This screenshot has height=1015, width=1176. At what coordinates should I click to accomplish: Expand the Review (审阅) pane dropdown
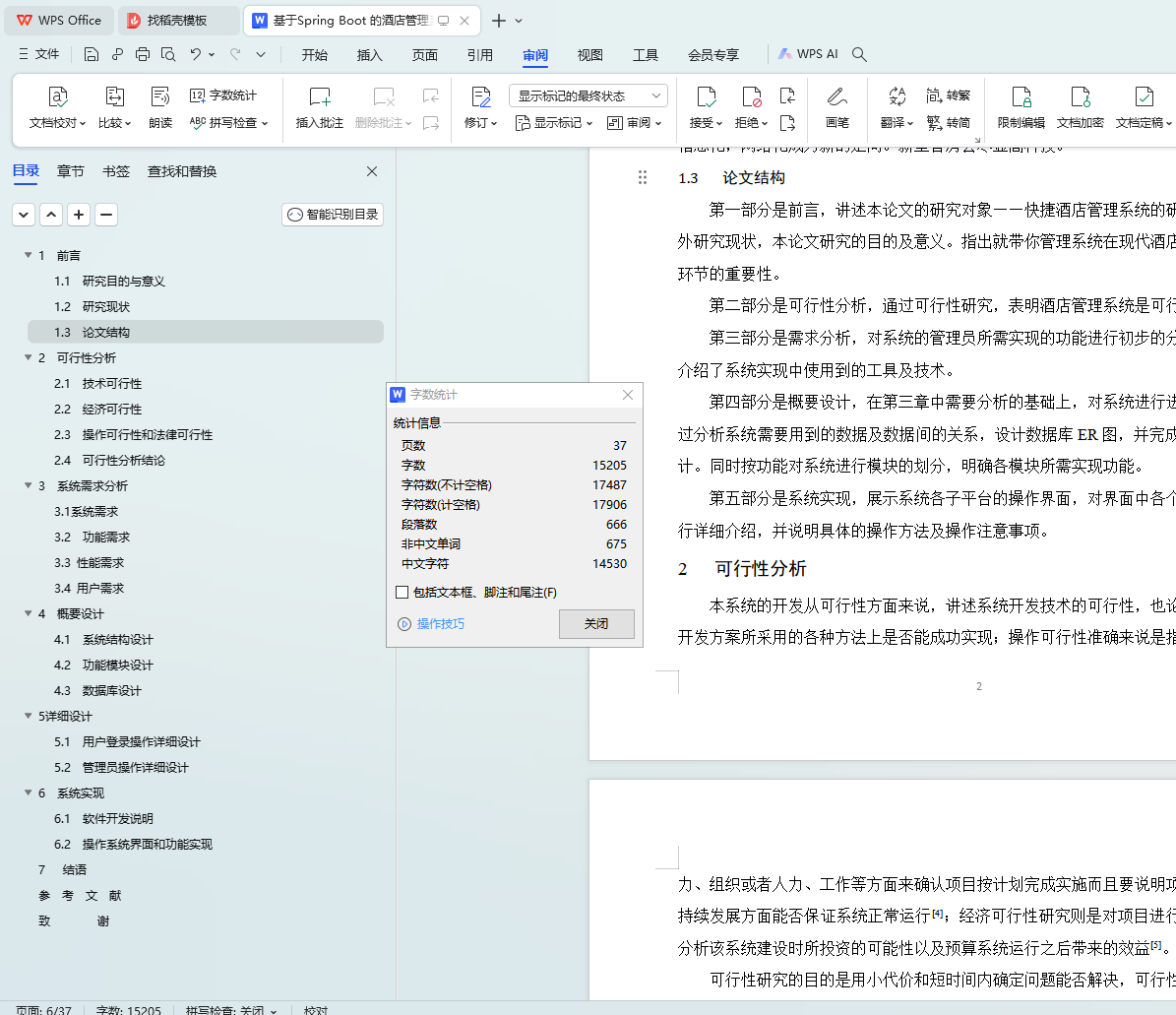click(635, 122)
